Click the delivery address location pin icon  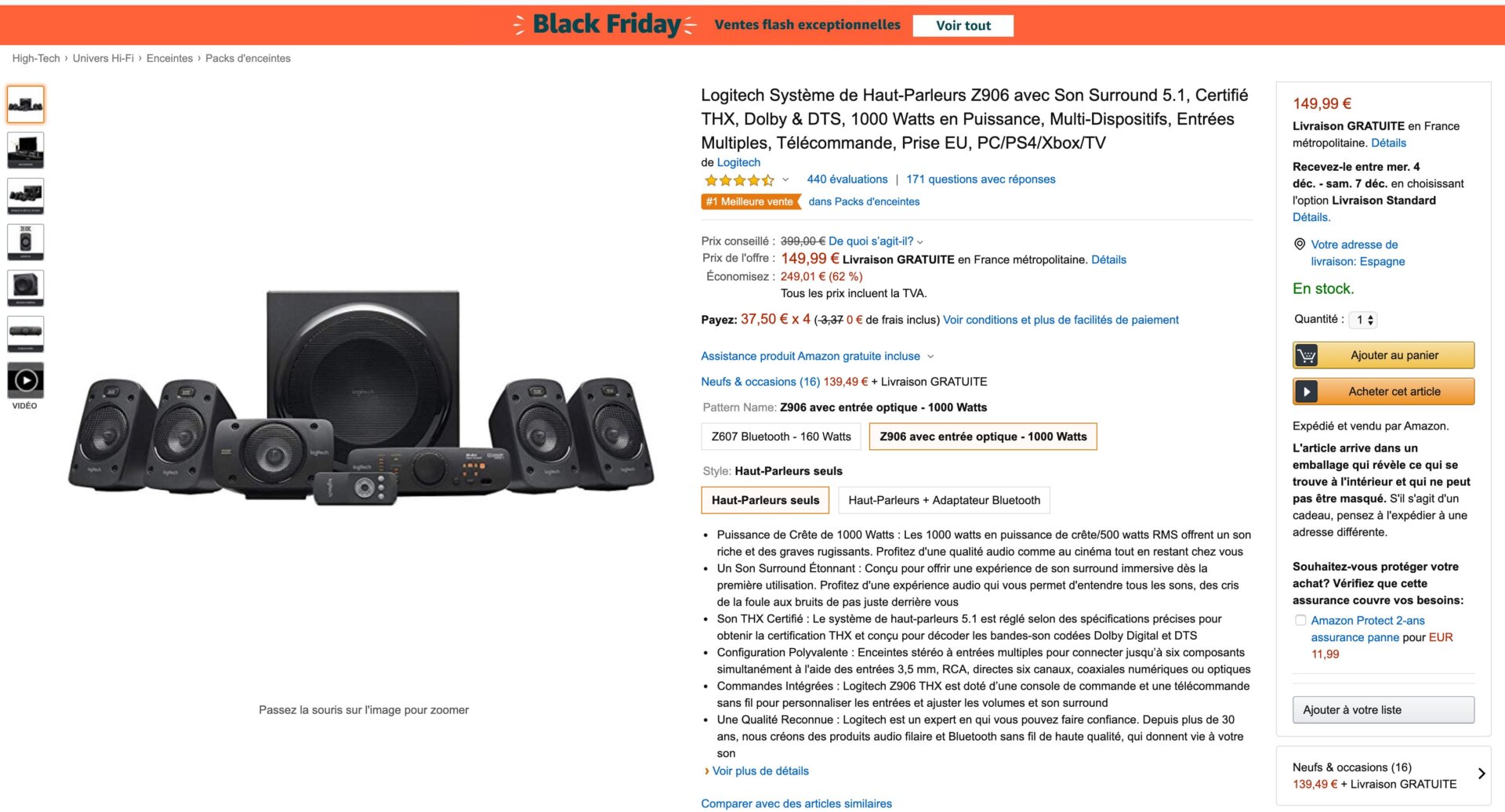1299,245
